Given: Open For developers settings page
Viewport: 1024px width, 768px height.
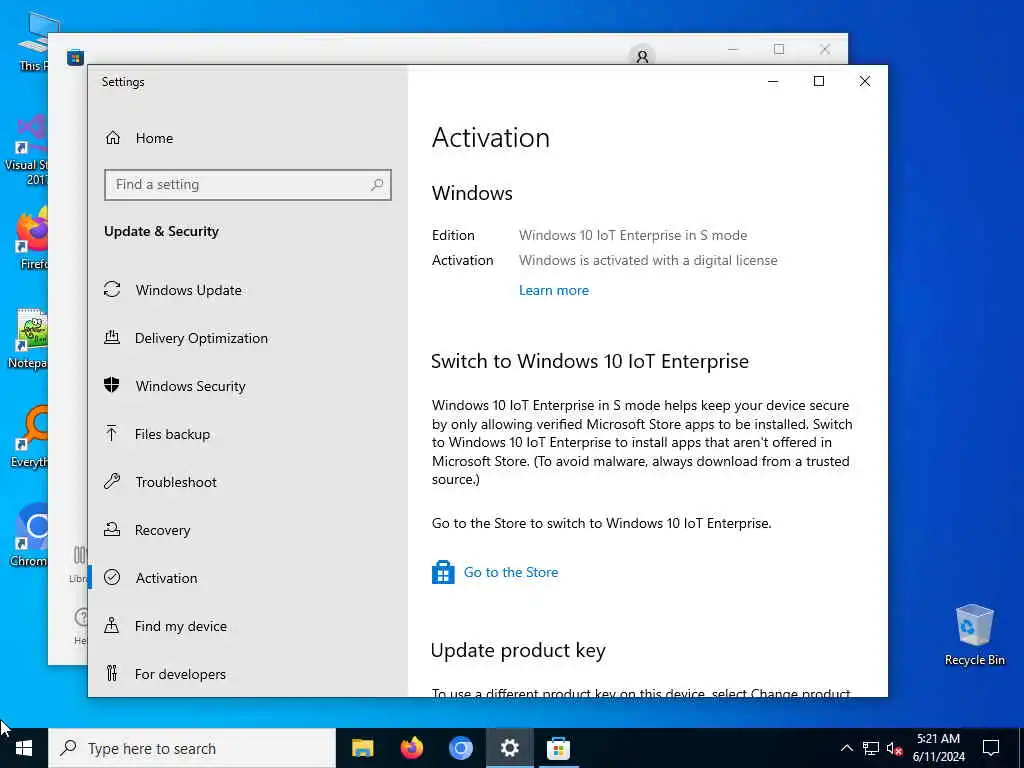Looking at the screenshot, I should [x=248, y=673].
